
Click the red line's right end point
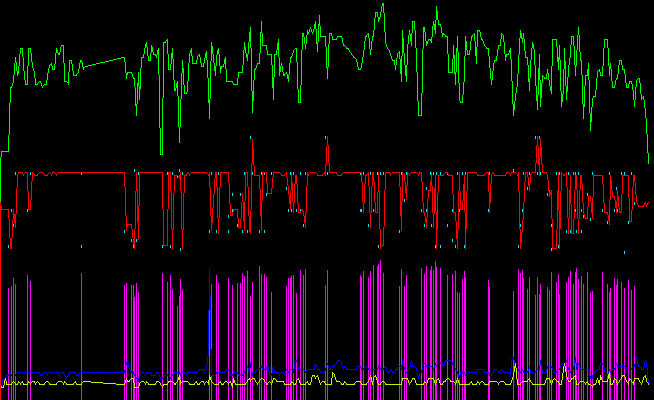[649, 203]
